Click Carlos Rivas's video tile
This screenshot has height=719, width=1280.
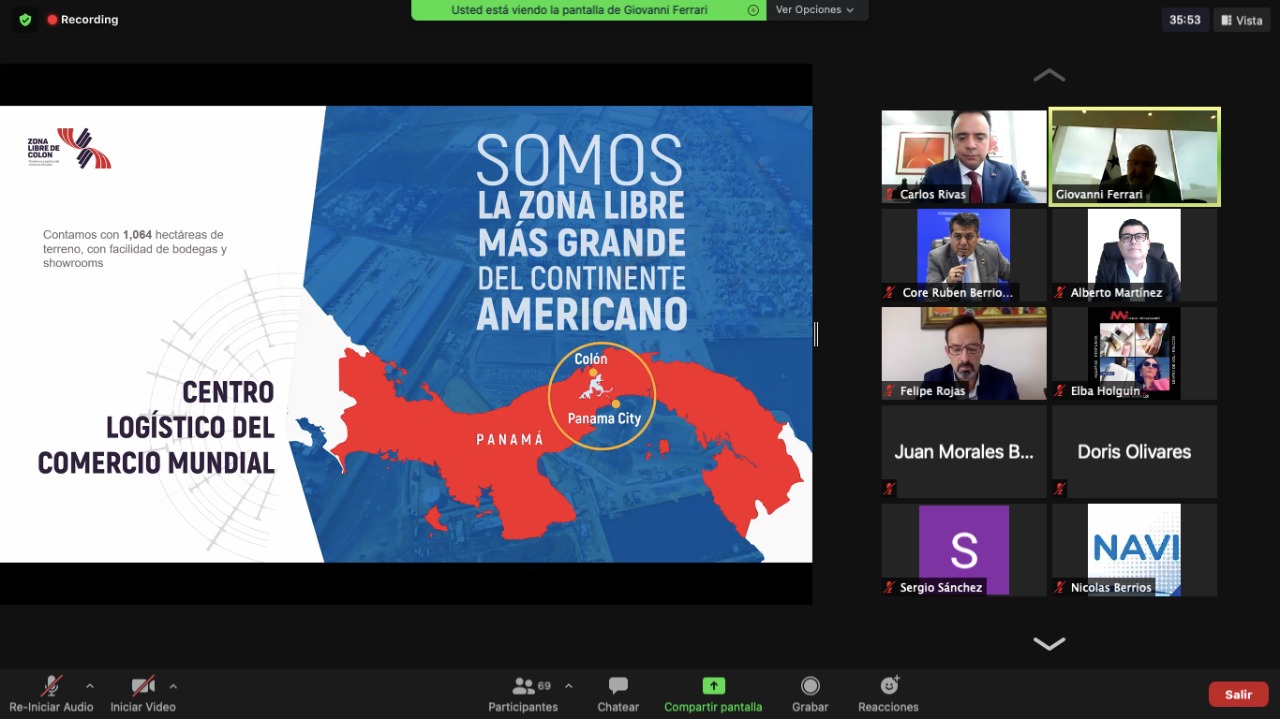963,156
